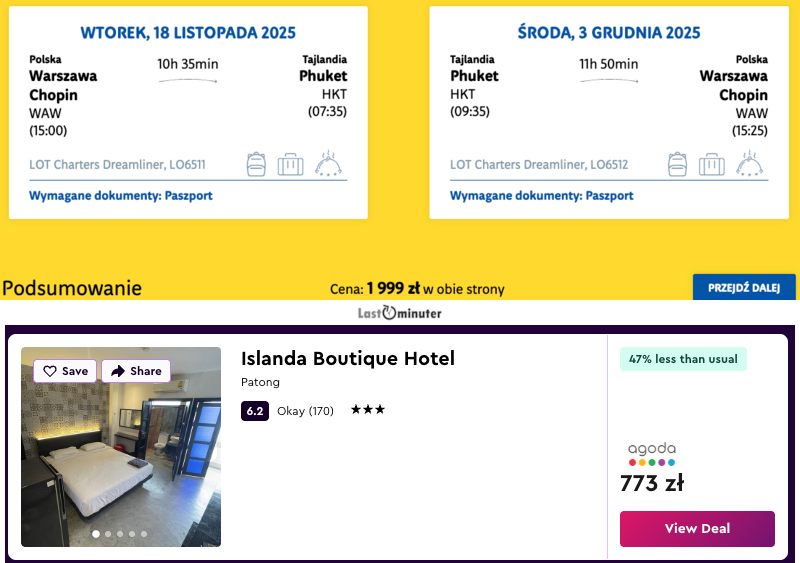The height and width of the screenshot is (563, 800).
Task: Click the 47% less than usual badge
Action: tap(683, 359)
